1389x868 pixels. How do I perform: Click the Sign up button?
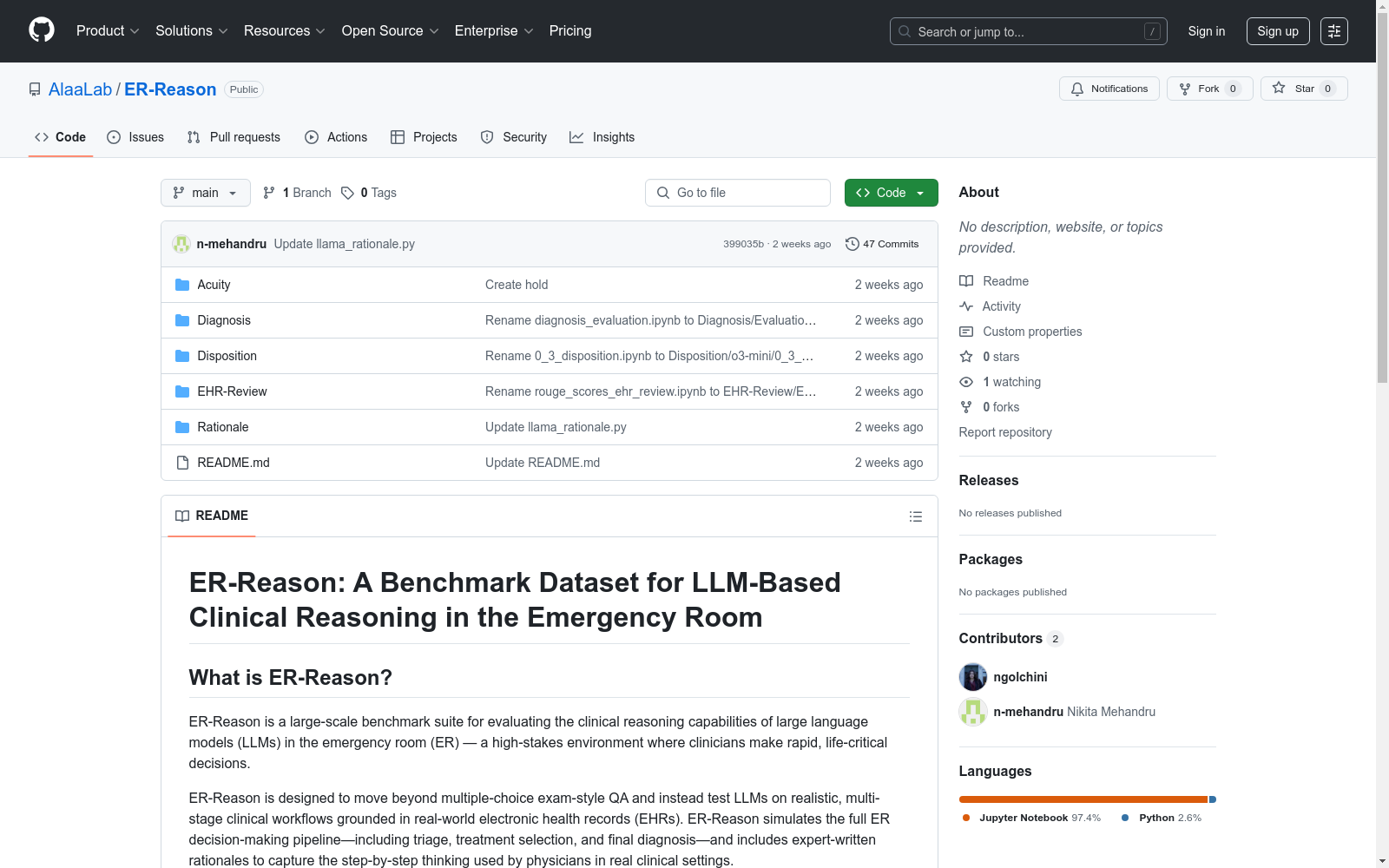[x=1278, y=31]
